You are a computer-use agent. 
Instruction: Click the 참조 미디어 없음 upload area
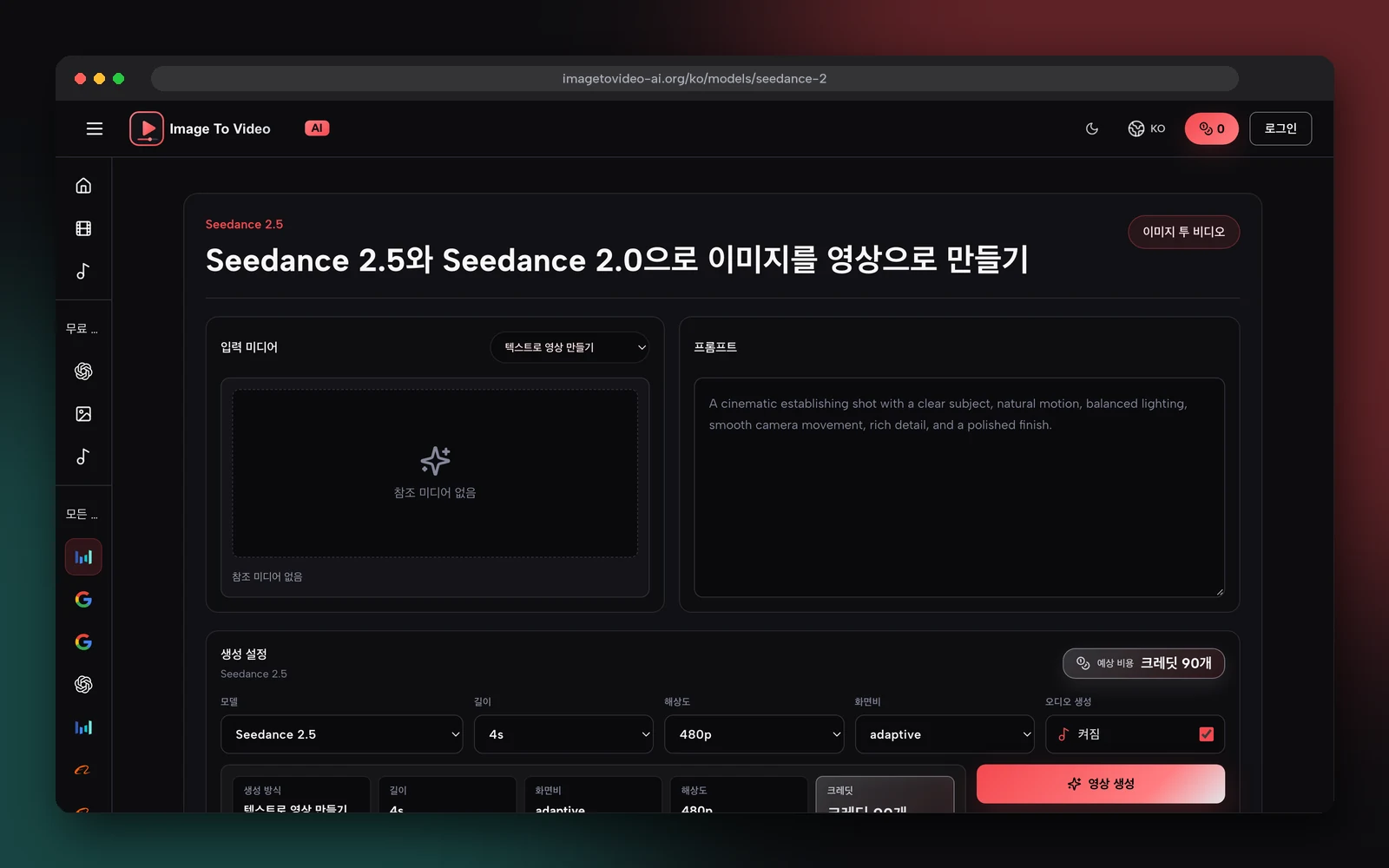coord(435,473)
